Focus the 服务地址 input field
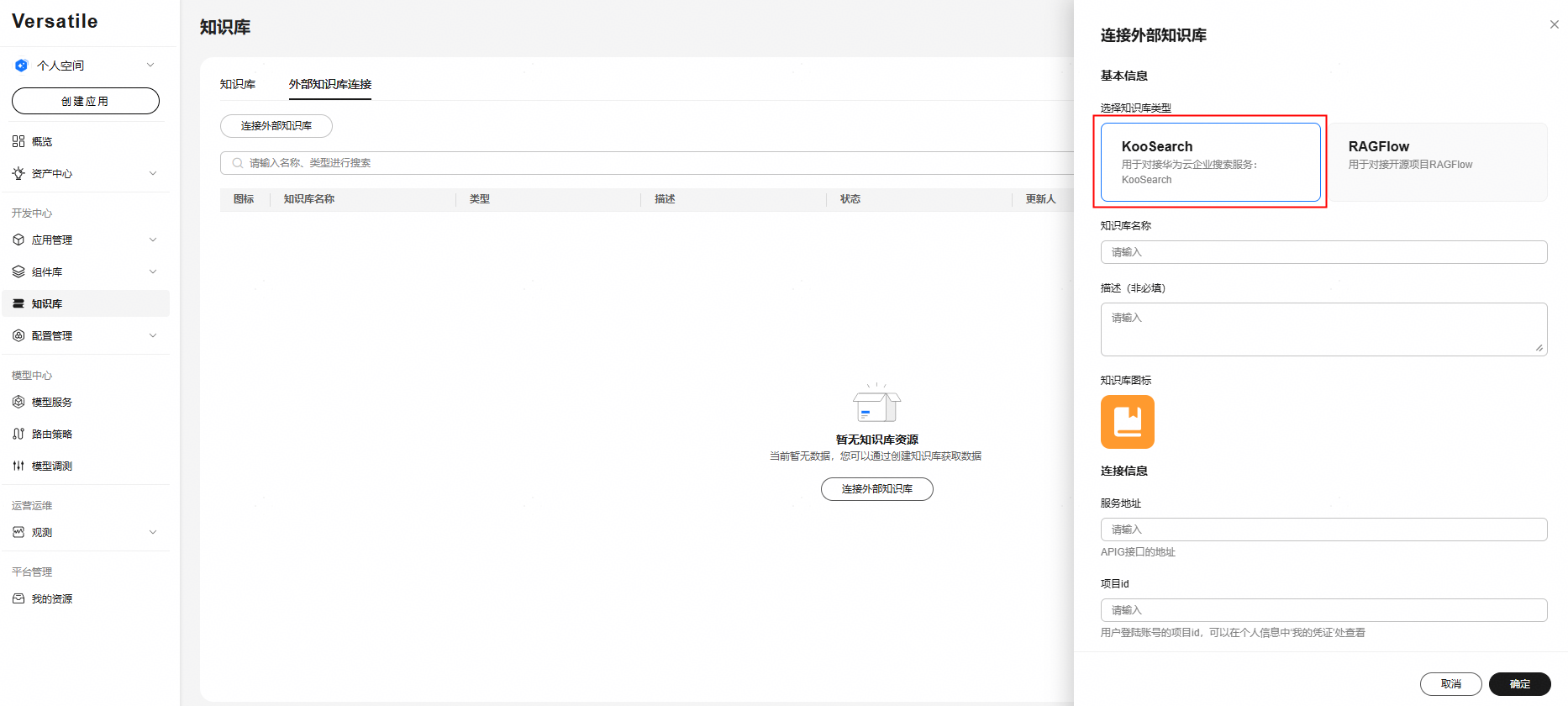This screenshot has height=706, width=1568. click(1324, 529)
